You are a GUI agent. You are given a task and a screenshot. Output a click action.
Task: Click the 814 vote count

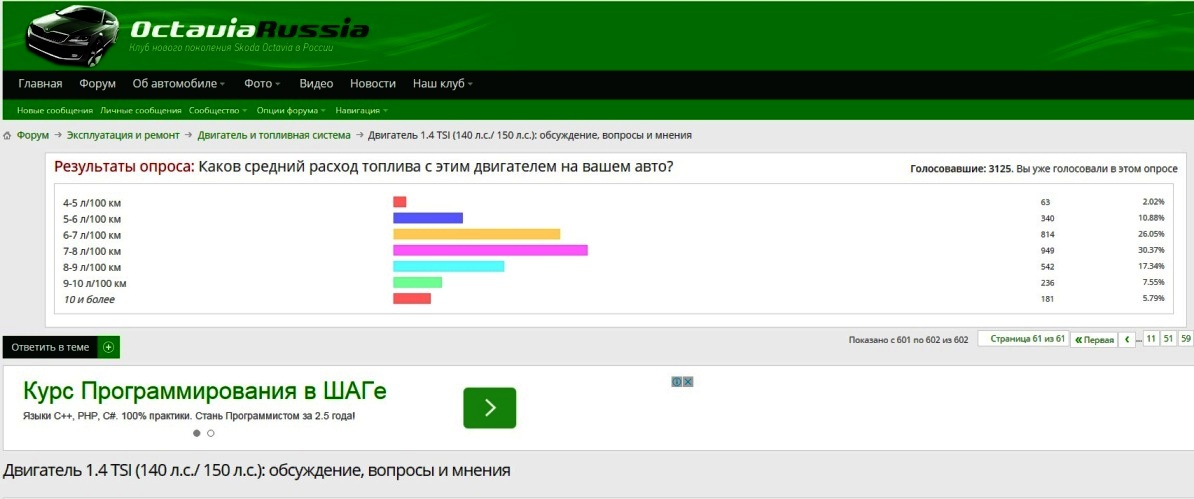1048,235
